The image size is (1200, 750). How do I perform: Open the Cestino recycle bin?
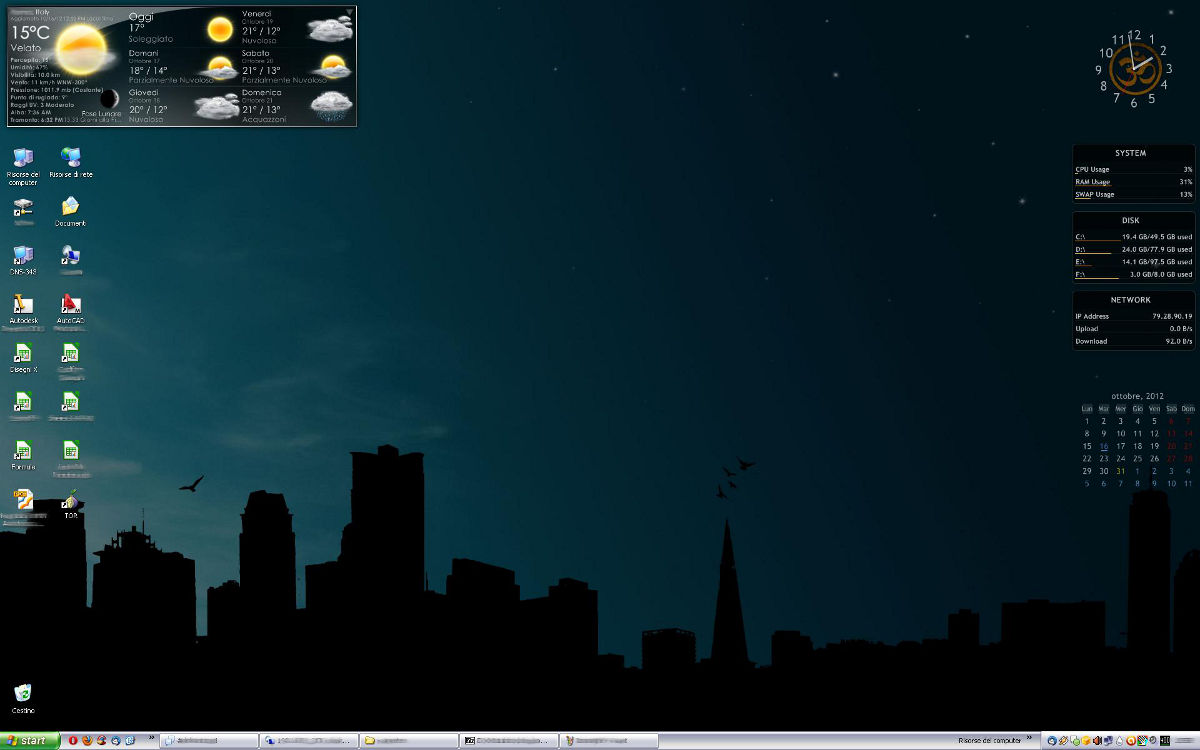[22, 694]
